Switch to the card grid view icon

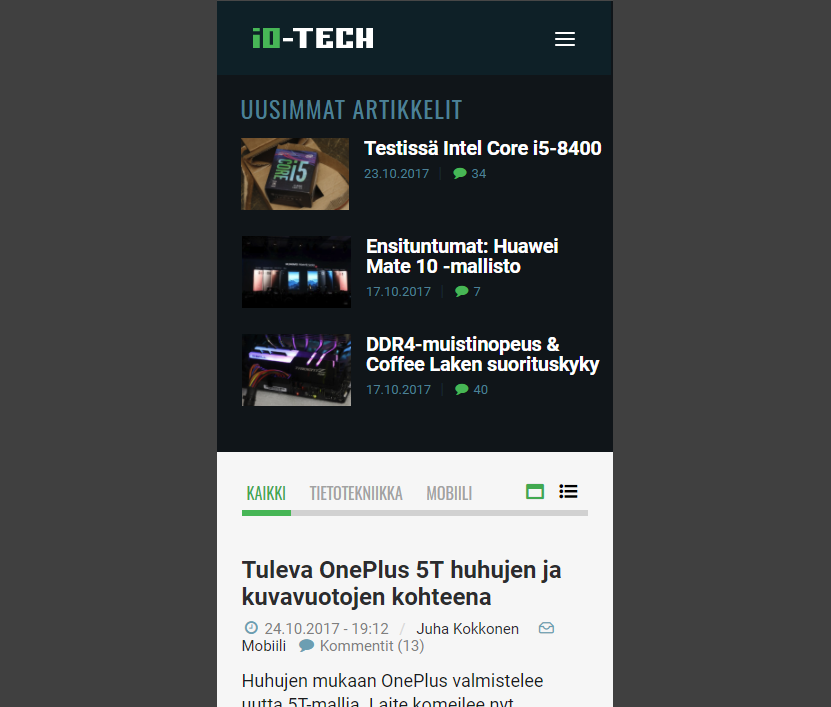535,492
